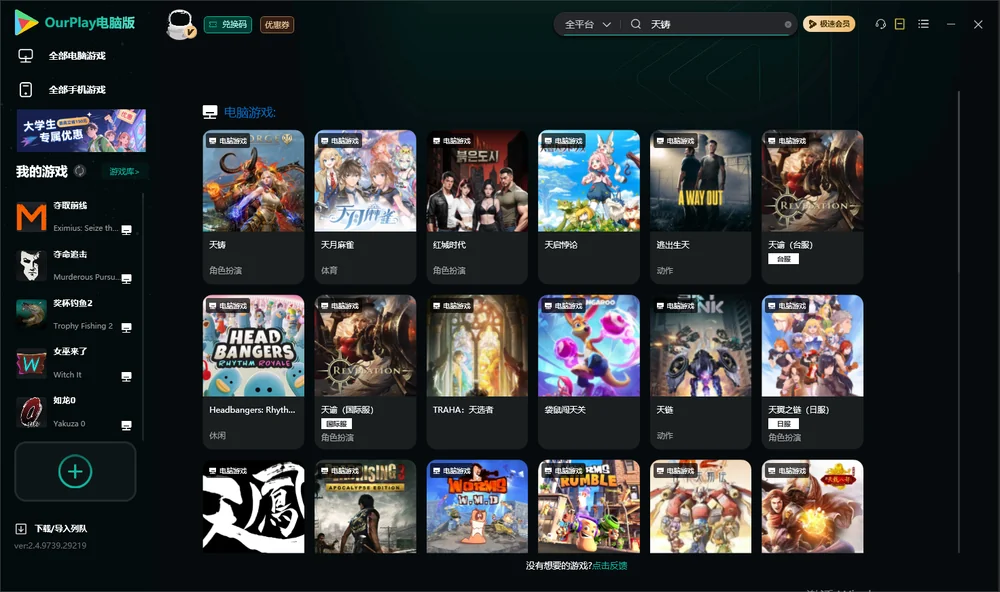
Task: Open the 天谕（台服）game card
Action: [x=812, y=207]
